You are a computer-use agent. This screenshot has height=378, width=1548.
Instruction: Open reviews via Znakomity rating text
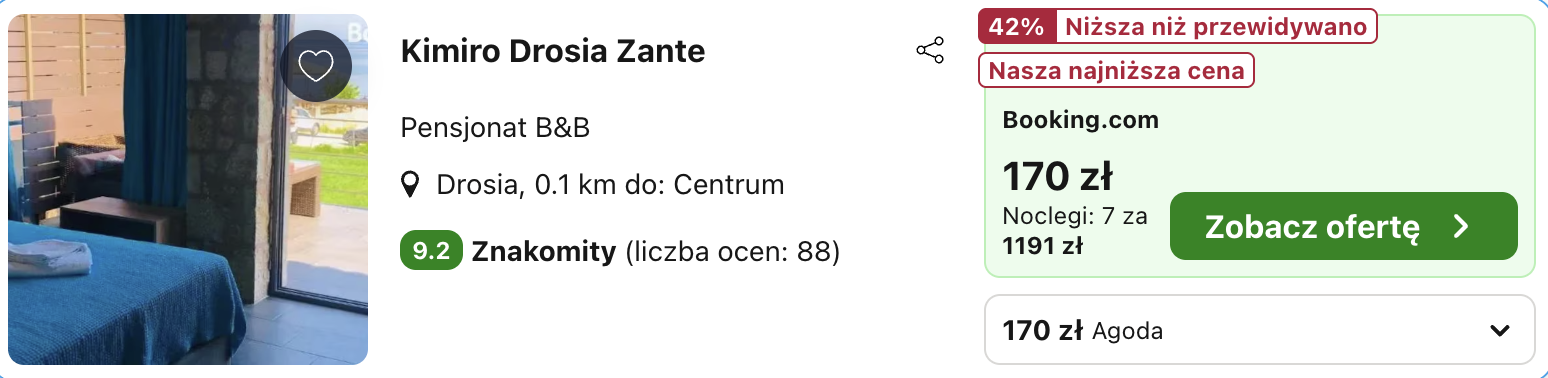[543, 251]
